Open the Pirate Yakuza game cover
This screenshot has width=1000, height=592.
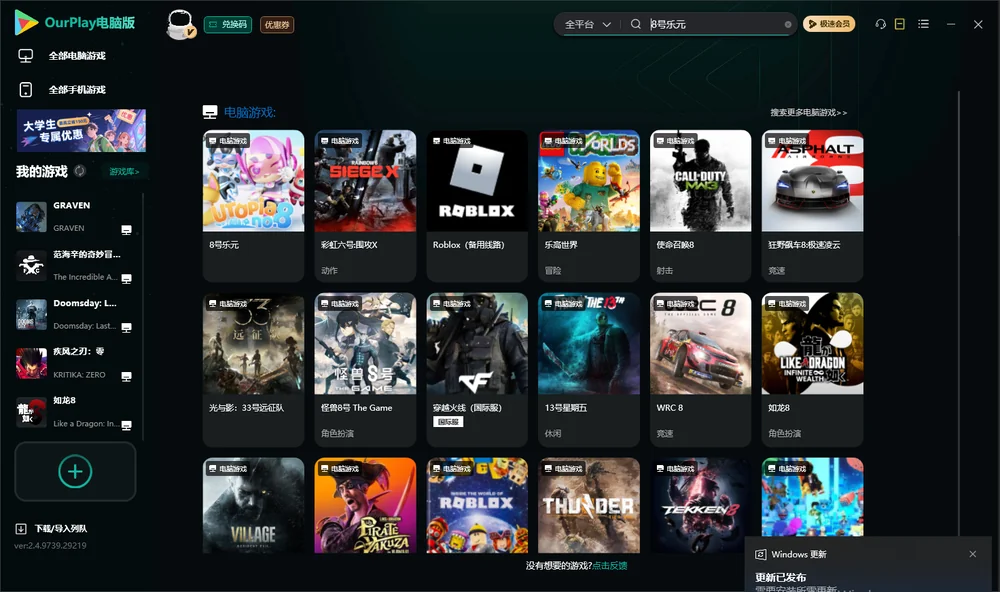[x=365, y=505]
